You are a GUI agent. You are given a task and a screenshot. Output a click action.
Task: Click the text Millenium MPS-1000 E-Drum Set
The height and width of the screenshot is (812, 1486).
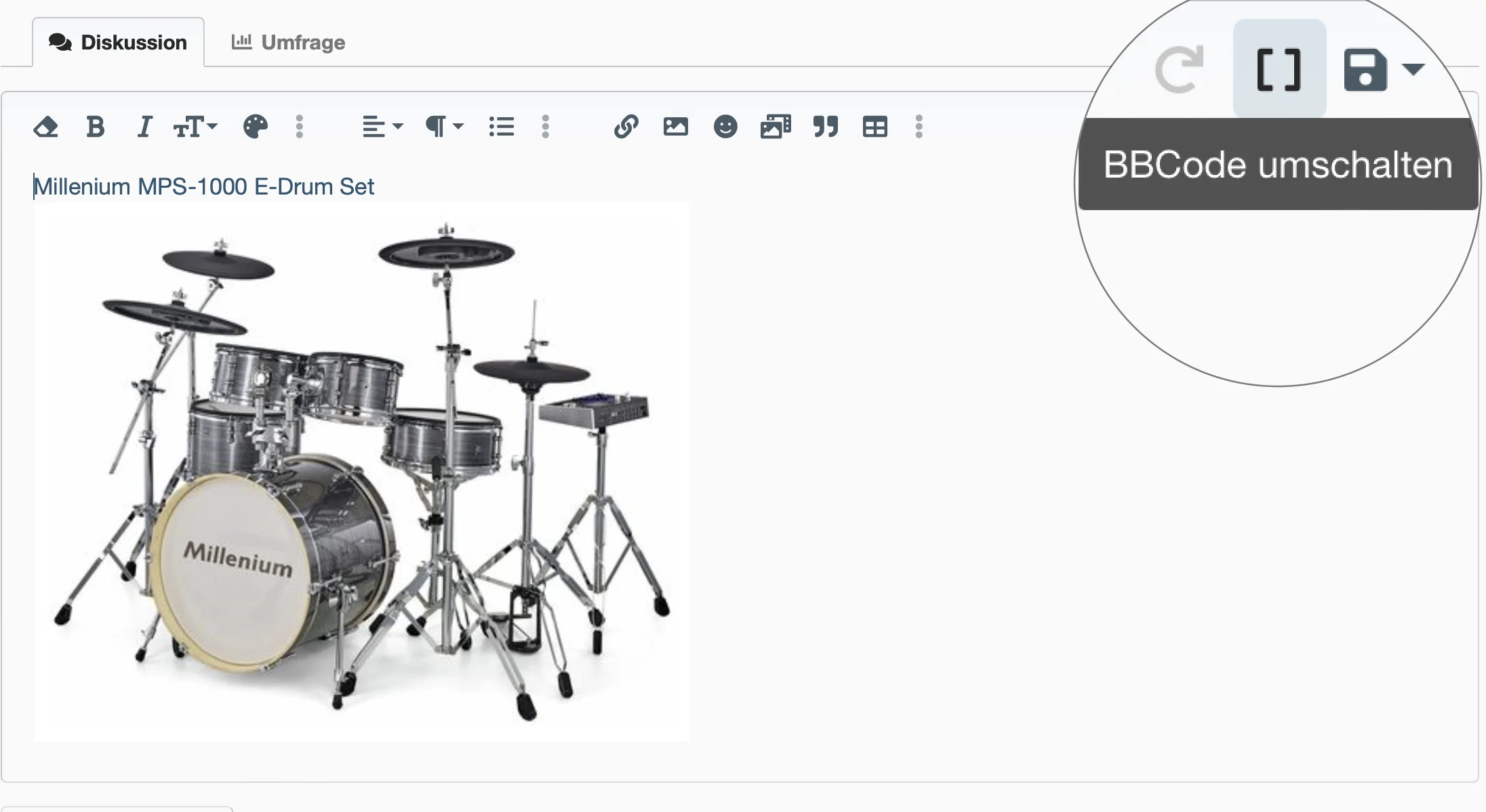[x=204, y=186]
